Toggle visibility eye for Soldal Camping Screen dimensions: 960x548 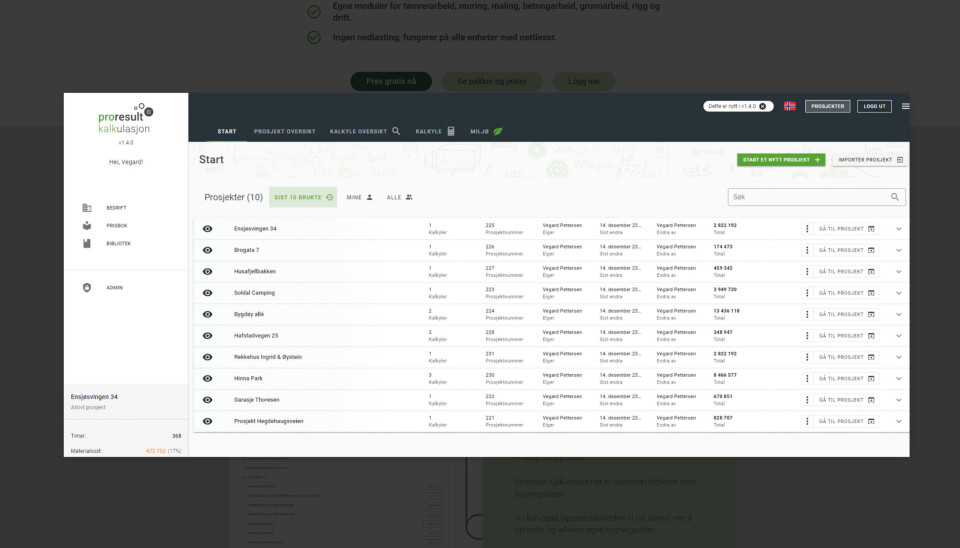click(x=207, y=293)
